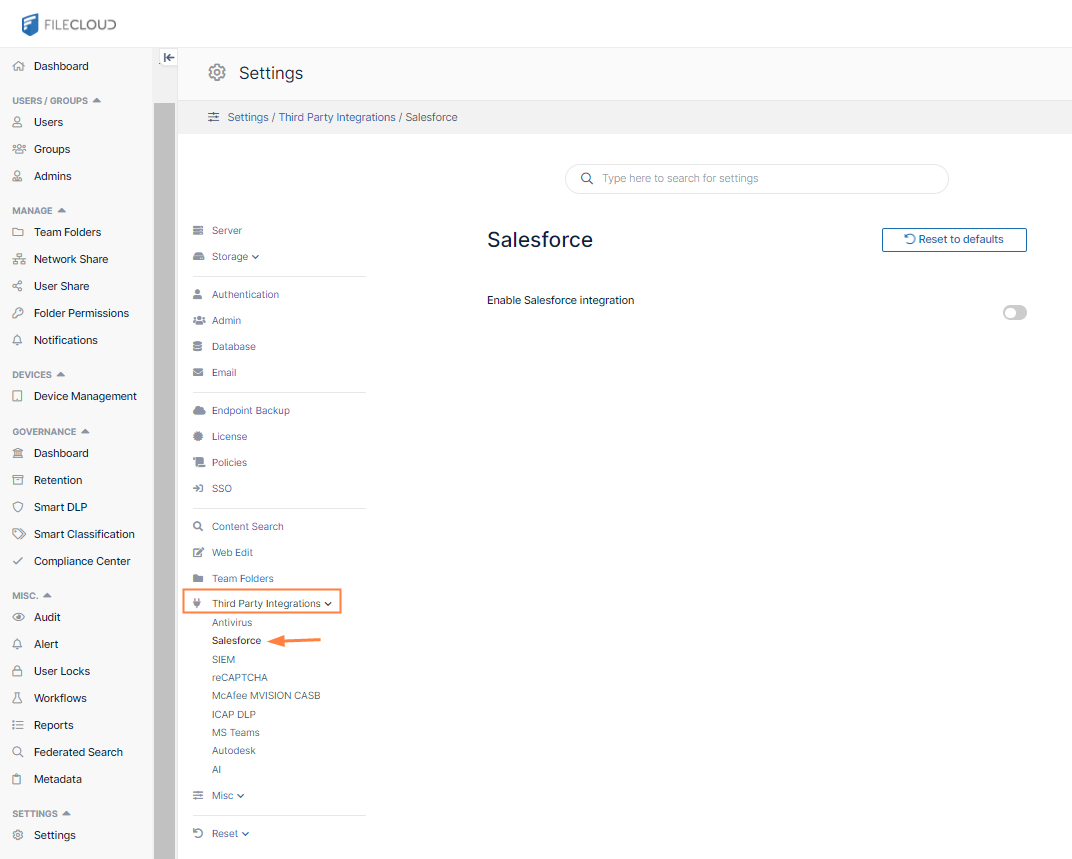
Task: Open Third Party Integrations breadcrumb link
Action: [x=337, y=117]
